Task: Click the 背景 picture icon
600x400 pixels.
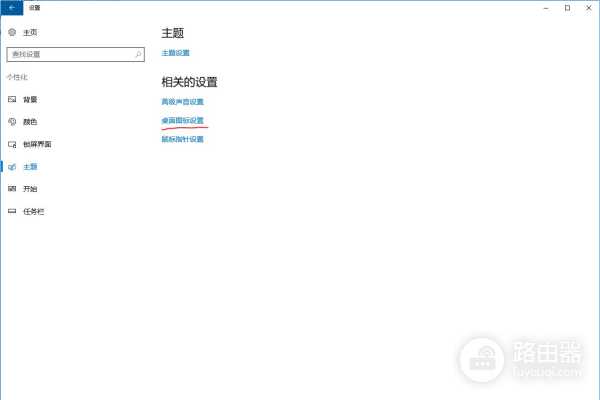Action: point(12,100)
